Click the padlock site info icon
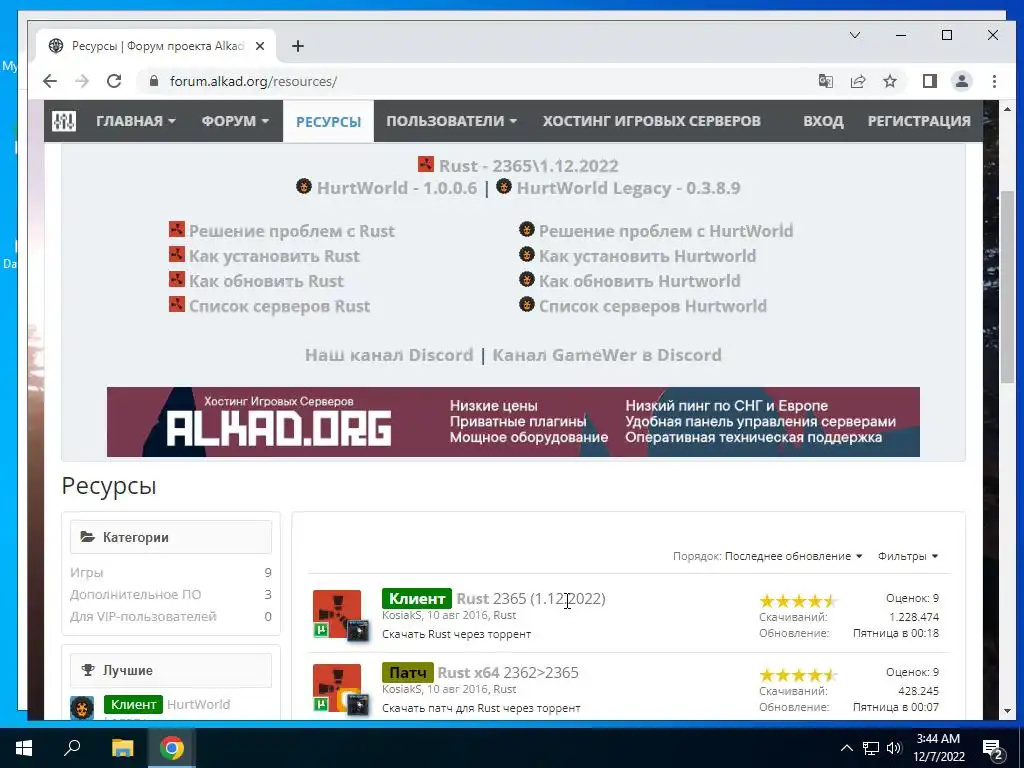This screenshot has height=768, width=1024. (153, 81)
